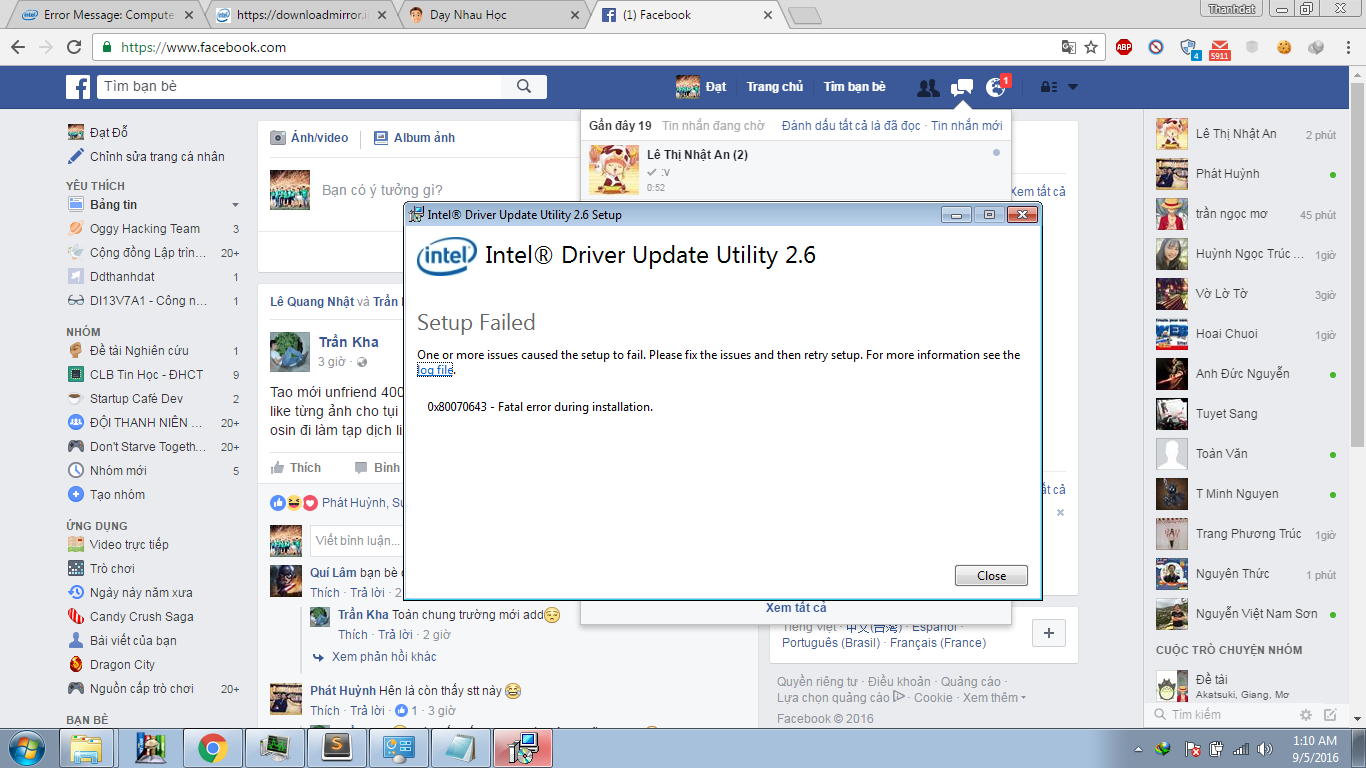Open the privacy shortcuts lock icon
The width and height of the screenshot is (1366, 768).
coord(1049,87)
